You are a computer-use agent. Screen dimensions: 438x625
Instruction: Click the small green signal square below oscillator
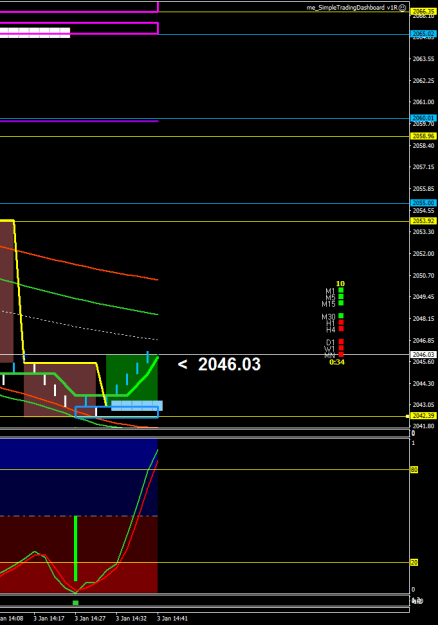click(76, 603)
